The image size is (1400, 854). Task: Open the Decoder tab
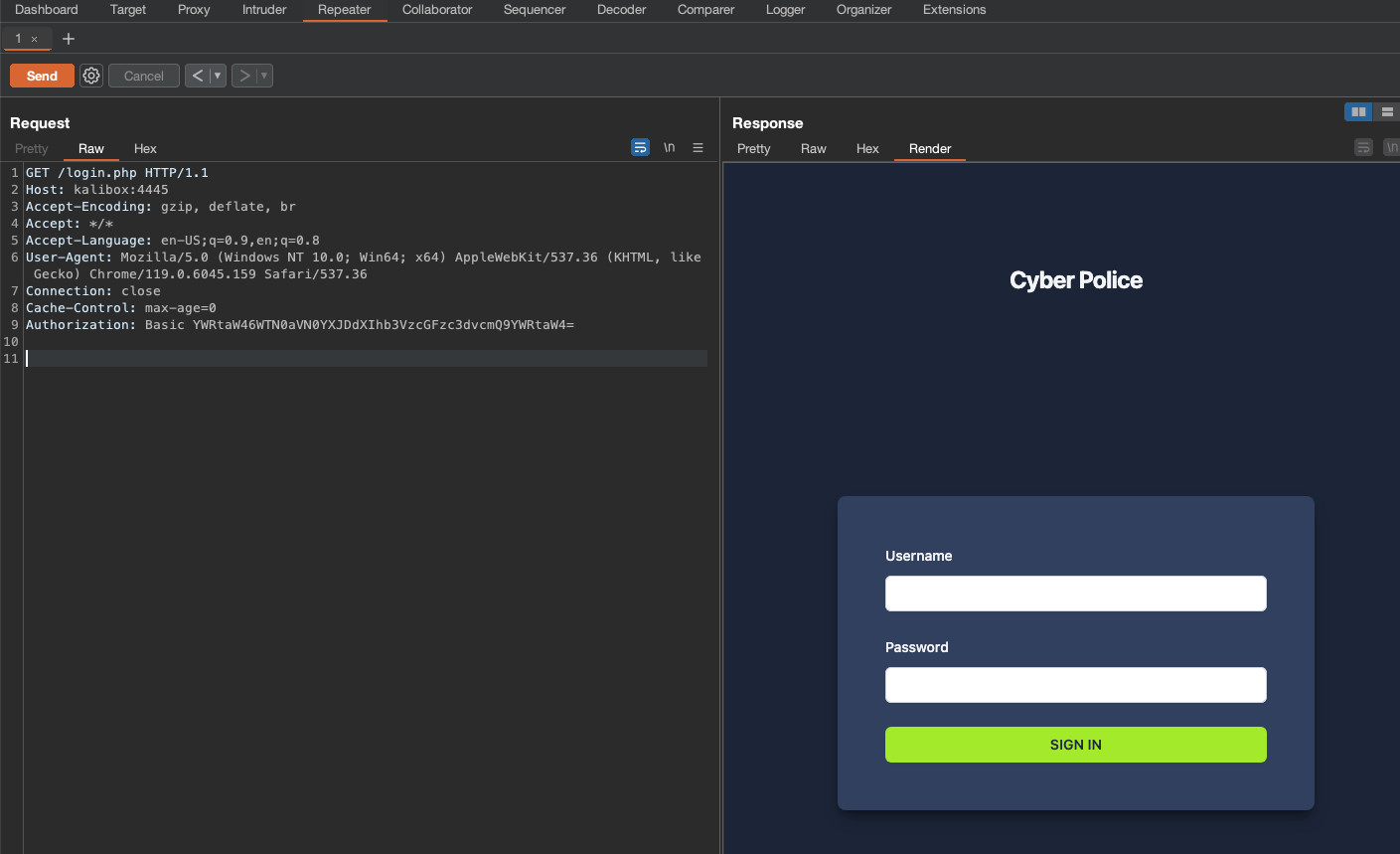[622, 10]
